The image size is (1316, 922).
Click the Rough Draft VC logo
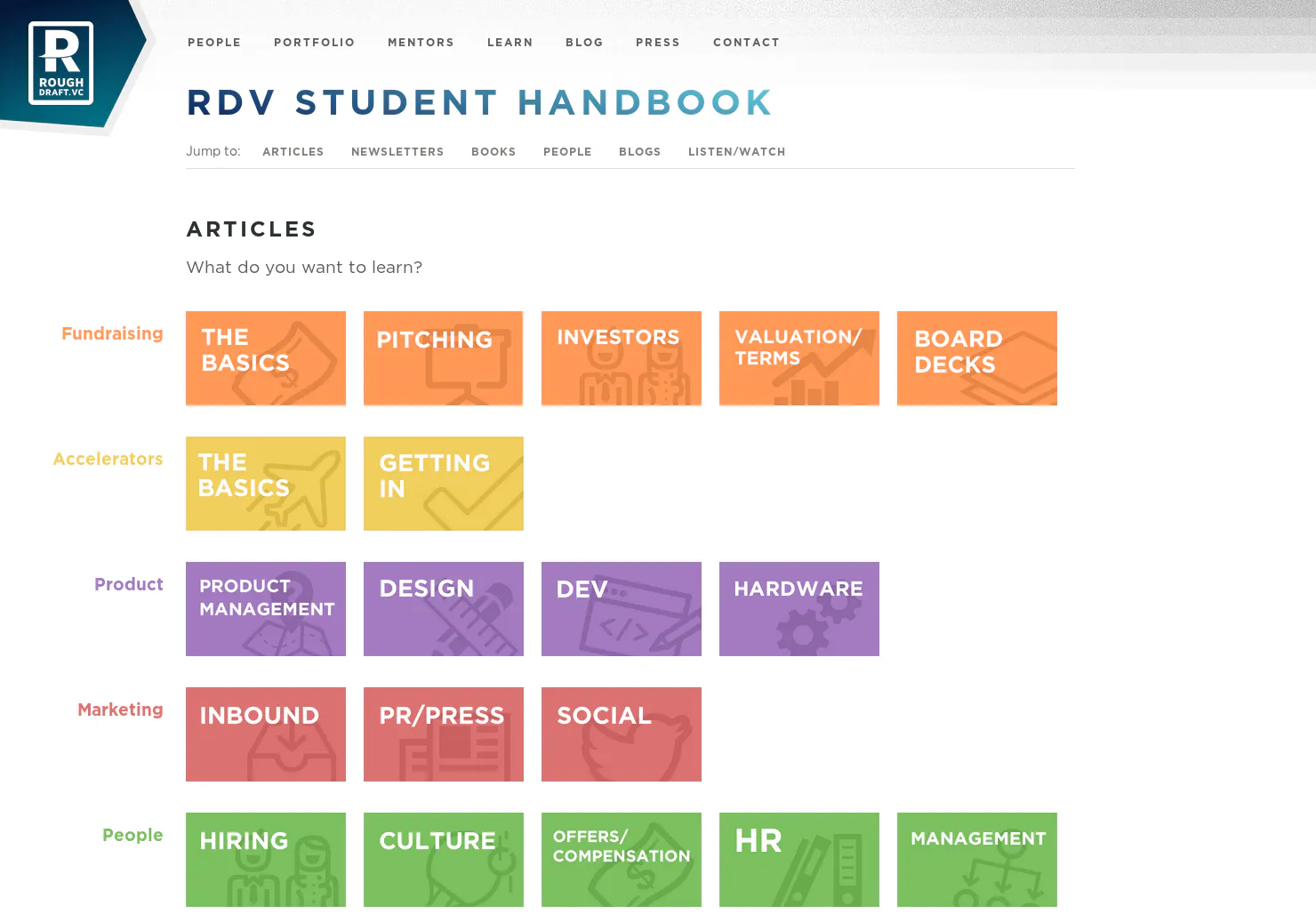(x=61, y=63)
